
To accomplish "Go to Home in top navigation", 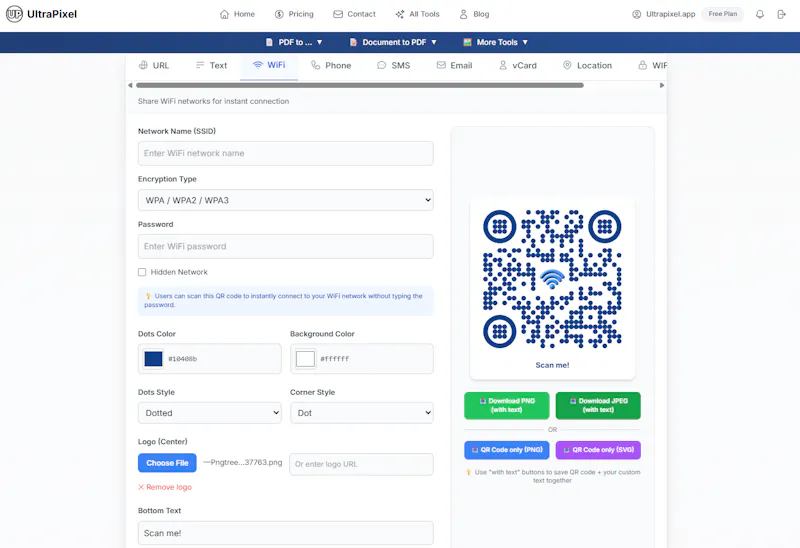I will 237,14.
